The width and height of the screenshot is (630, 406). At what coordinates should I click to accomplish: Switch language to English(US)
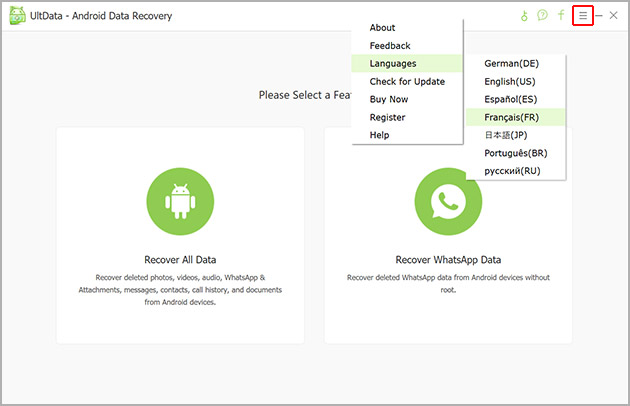pos(515,82)
